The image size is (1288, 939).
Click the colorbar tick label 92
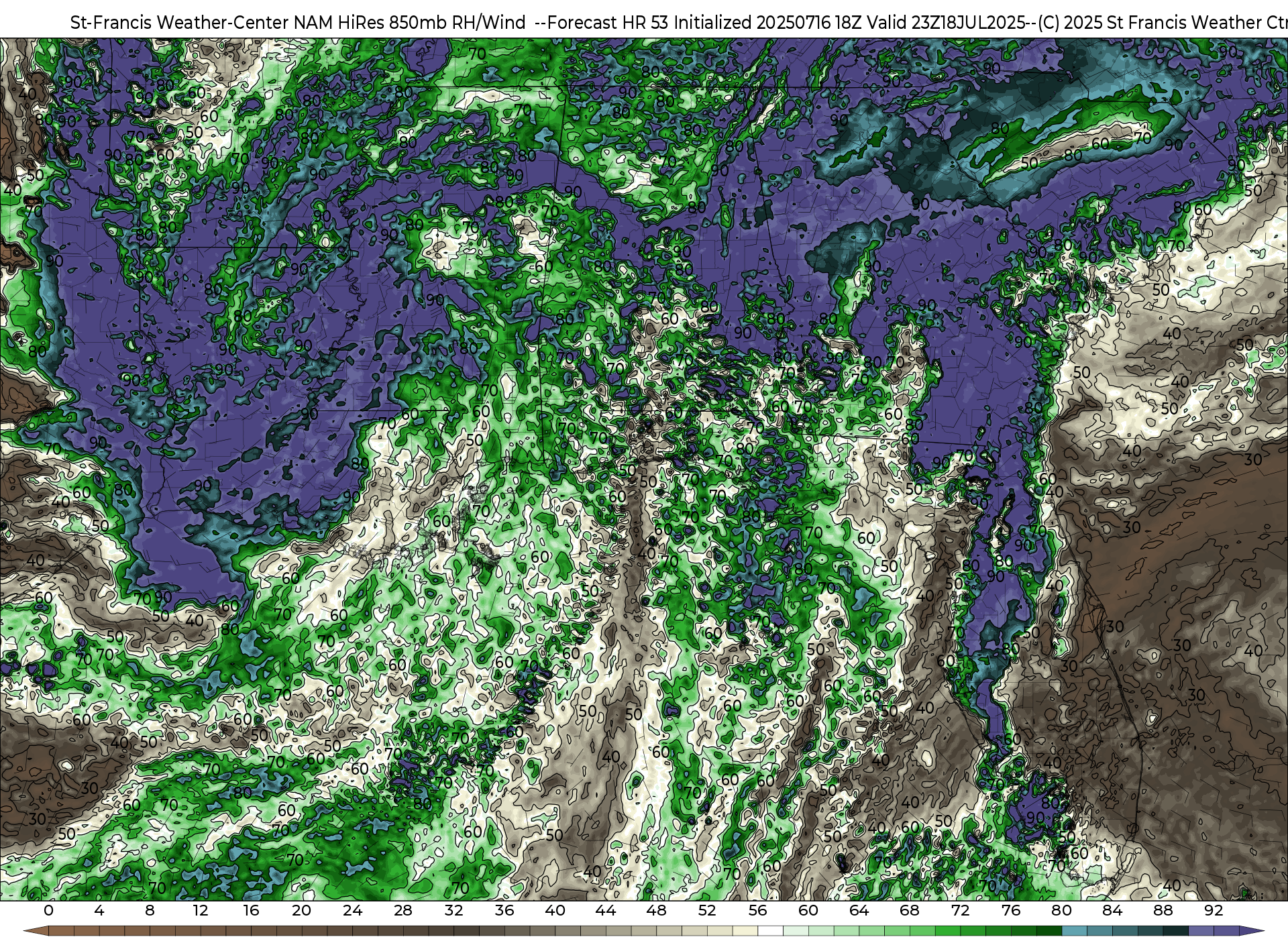1214,910
